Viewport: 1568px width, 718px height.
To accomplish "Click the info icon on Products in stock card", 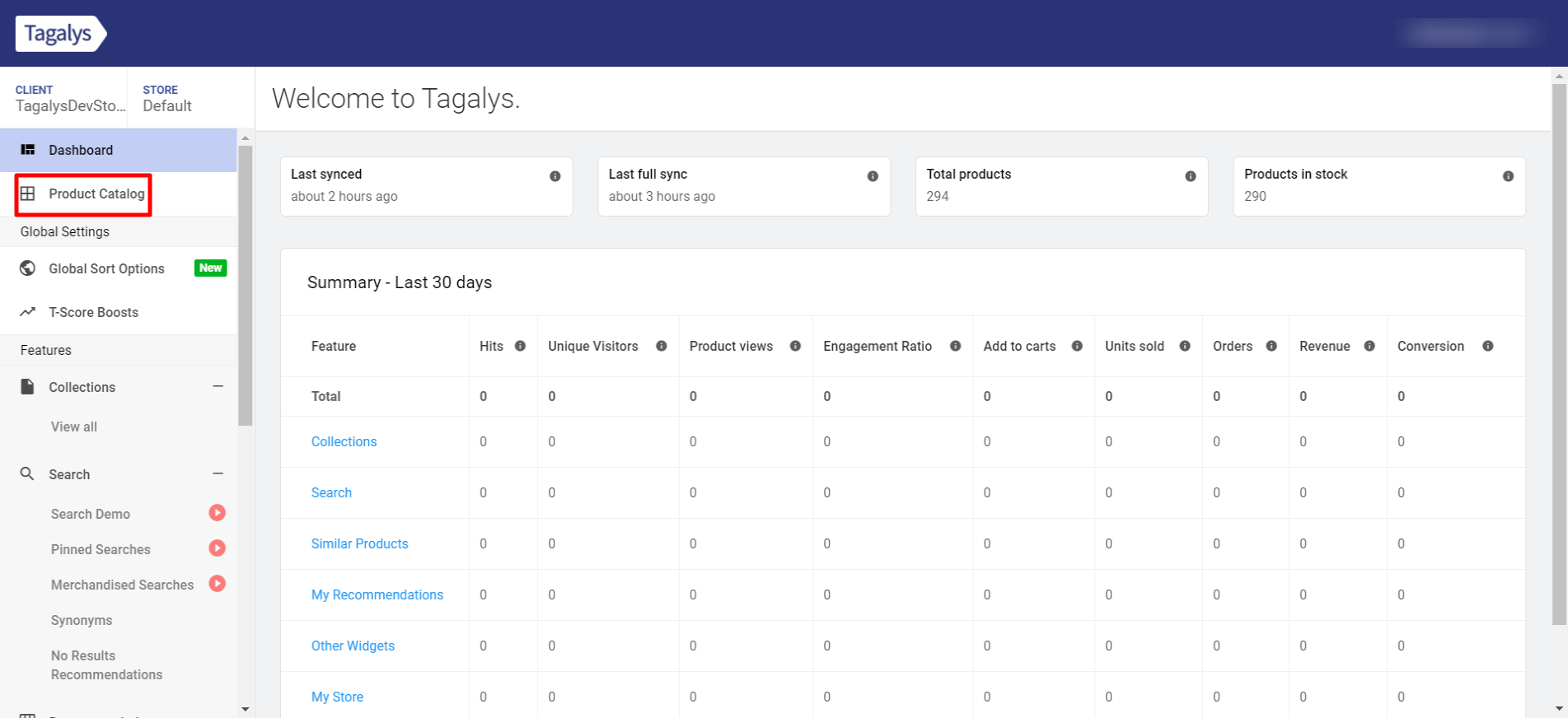I will 1508,176.
